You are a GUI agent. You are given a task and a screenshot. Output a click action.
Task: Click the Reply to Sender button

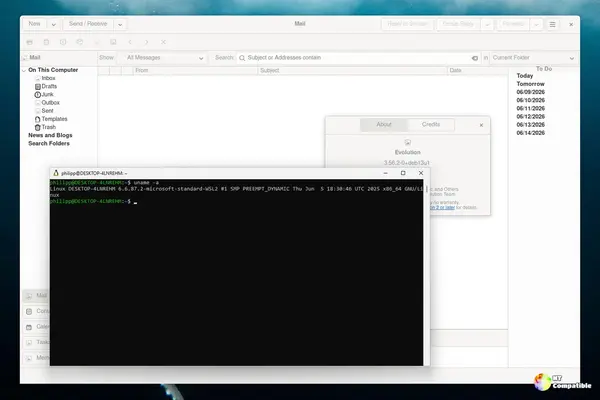pyautogui.click(x=407, y=24)
